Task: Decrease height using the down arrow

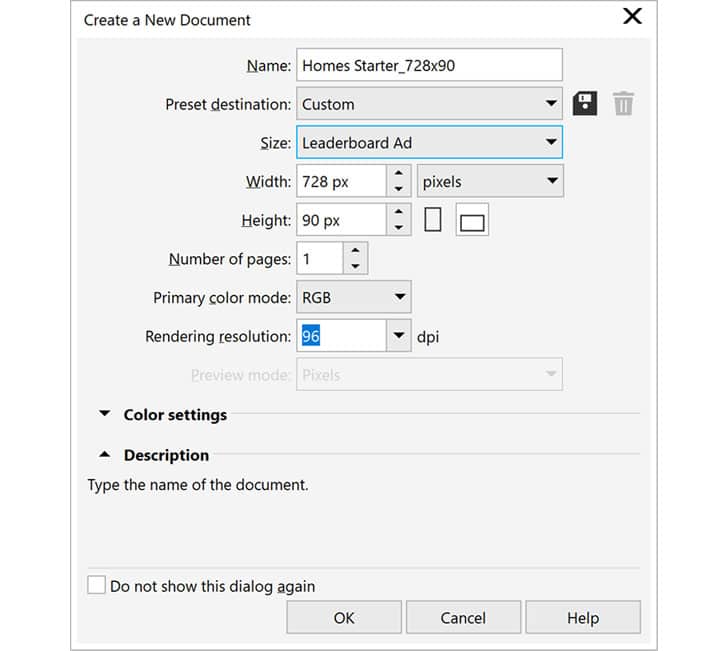Action: [399, 227]
